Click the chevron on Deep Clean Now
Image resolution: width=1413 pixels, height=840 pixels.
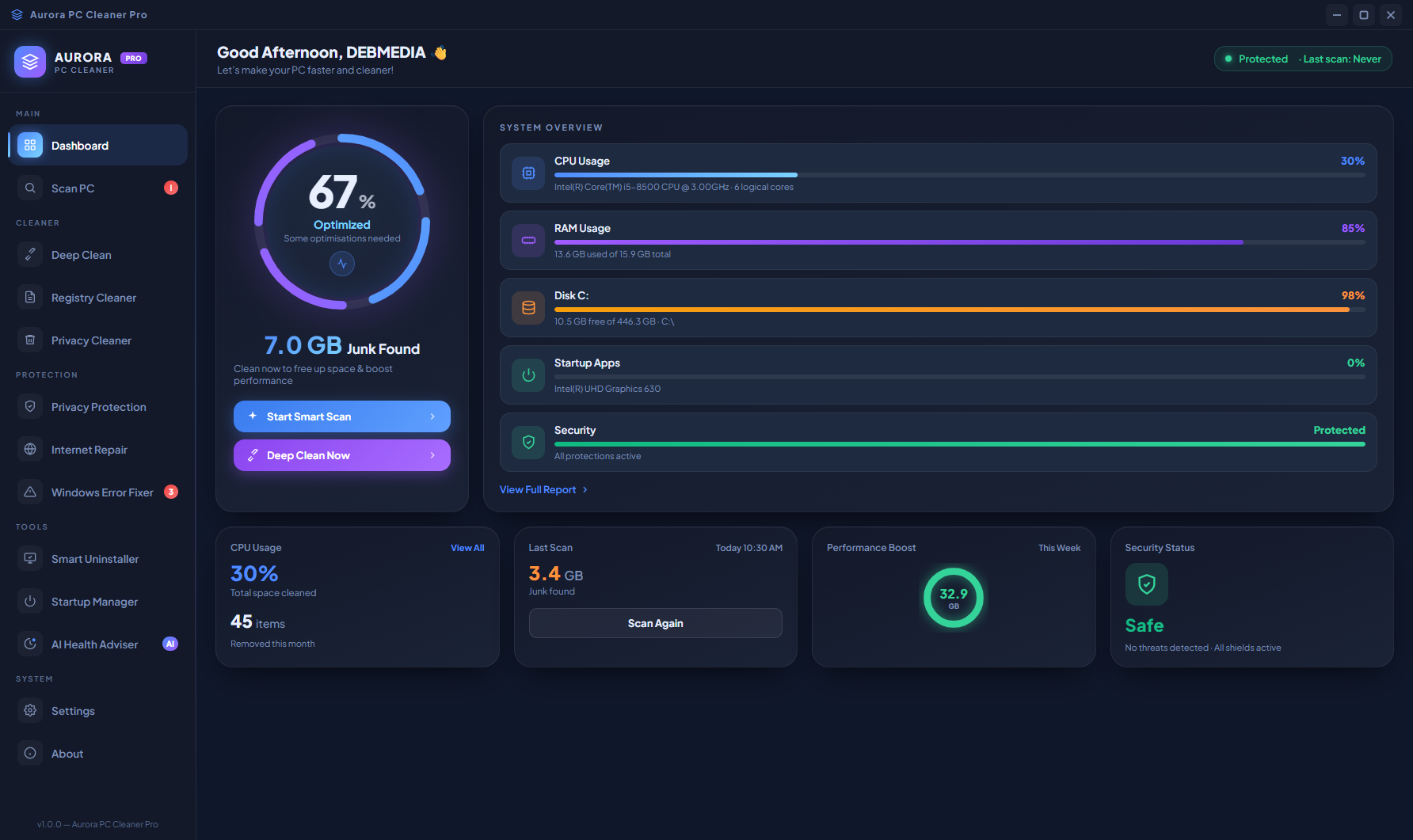point(432,455)
